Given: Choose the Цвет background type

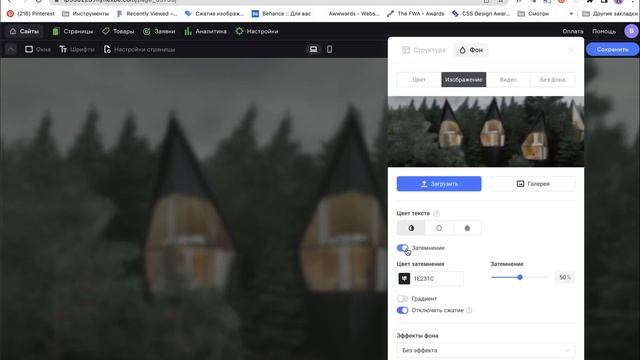Looking at the screenshot, I should coord(419,80).
